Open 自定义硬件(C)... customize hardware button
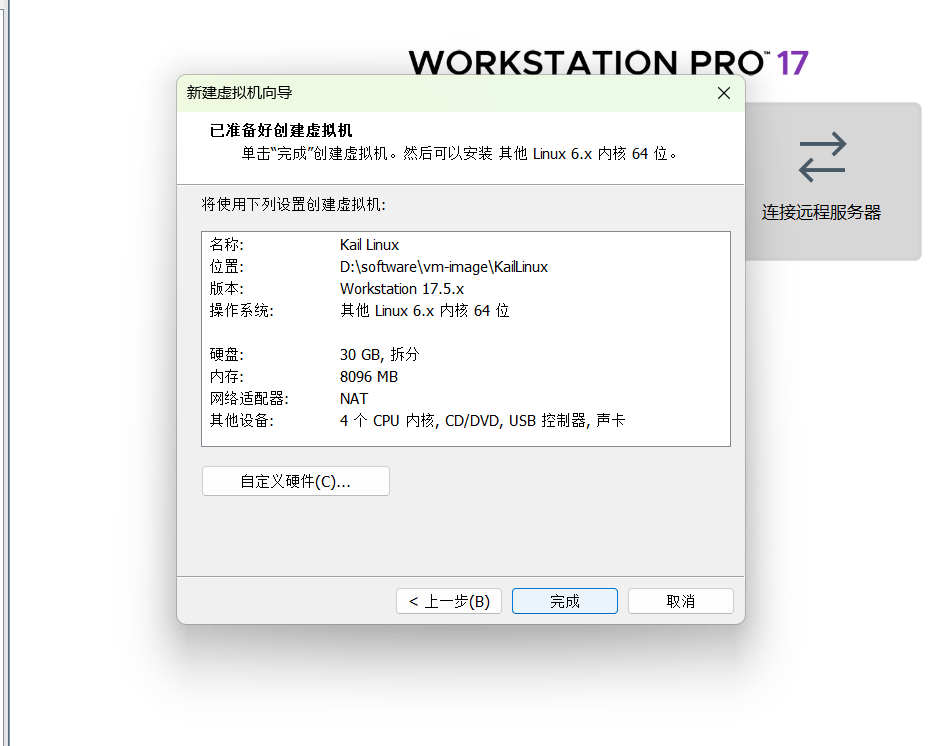This screenshot has height=746, width=948. pyautogui.click(x=296, y=481)
